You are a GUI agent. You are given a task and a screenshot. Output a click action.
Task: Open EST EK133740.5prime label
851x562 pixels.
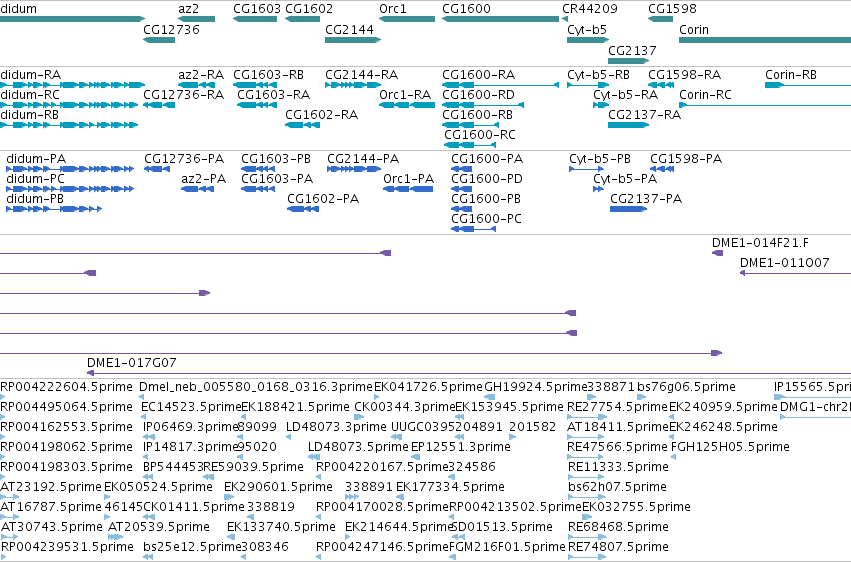(281, 527)
